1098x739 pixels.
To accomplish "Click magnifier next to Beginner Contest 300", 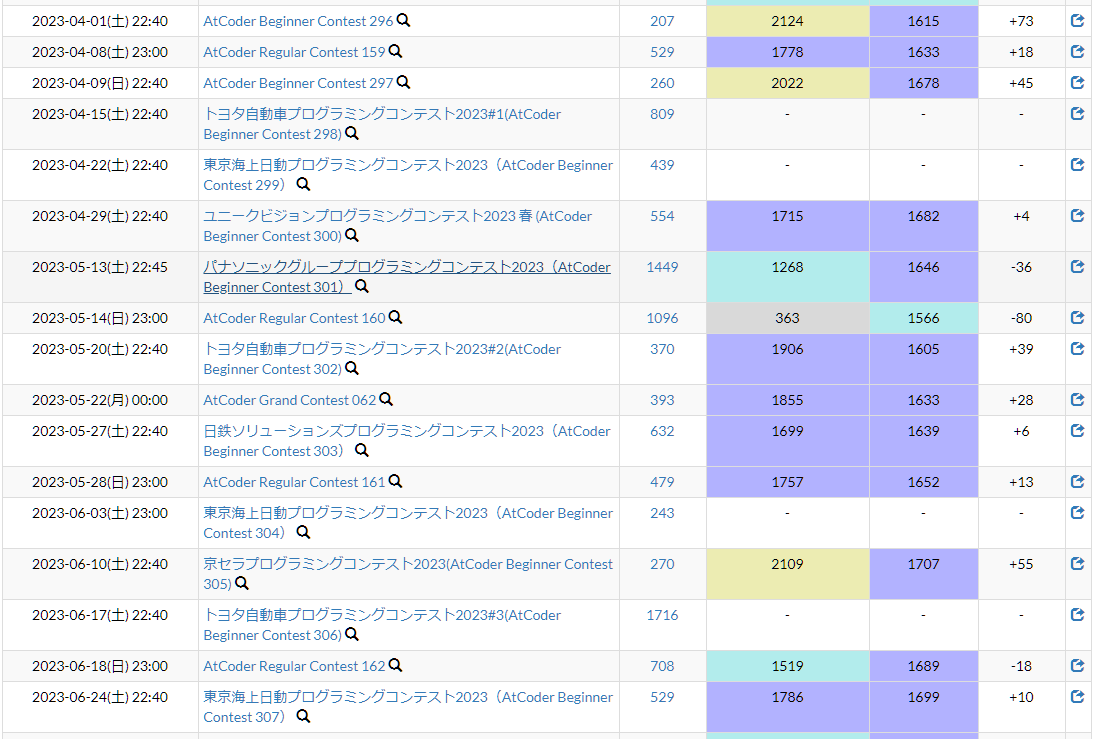I will (x=352, y=235).
